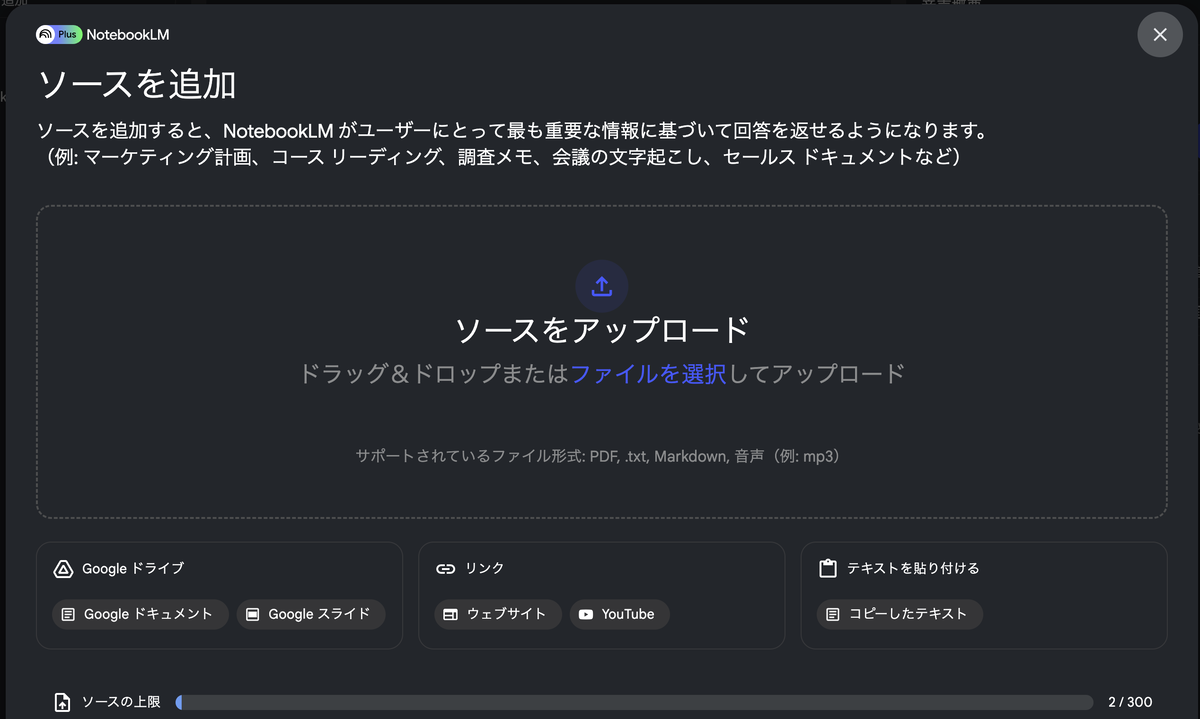Click the Google ドライブ label
This screenshot has width=1200, height=719.
pyautogui.click(x=133, y=569)
